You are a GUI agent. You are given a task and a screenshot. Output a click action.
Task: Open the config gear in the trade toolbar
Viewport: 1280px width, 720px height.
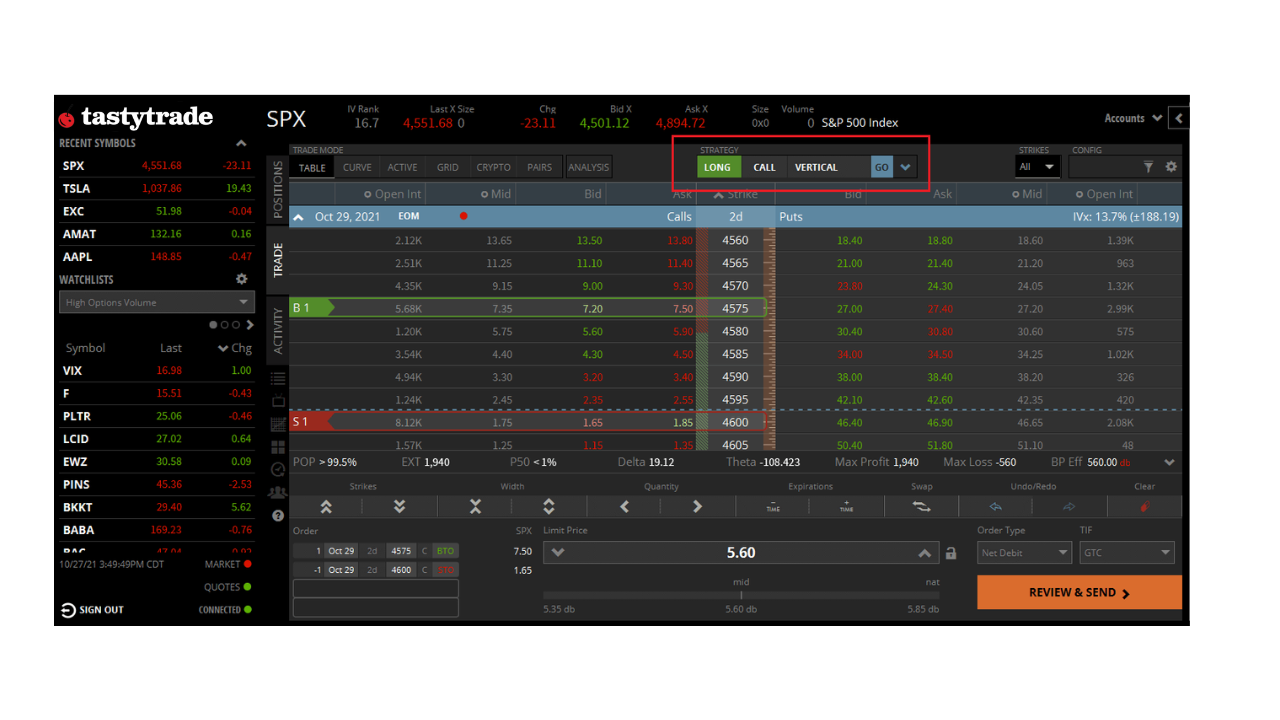click(x=1171, y=167)
